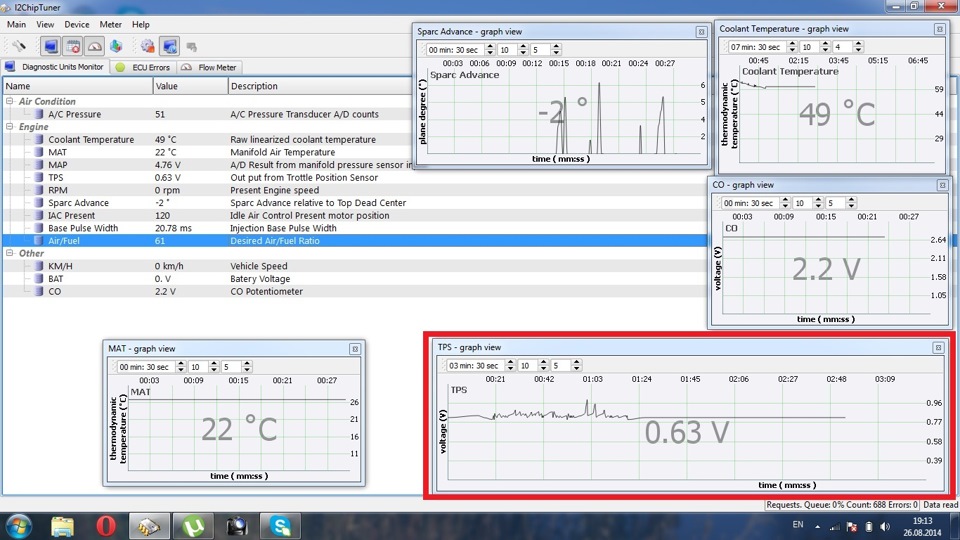Open the colorful chart cube toolbar icon

(116, 46)
